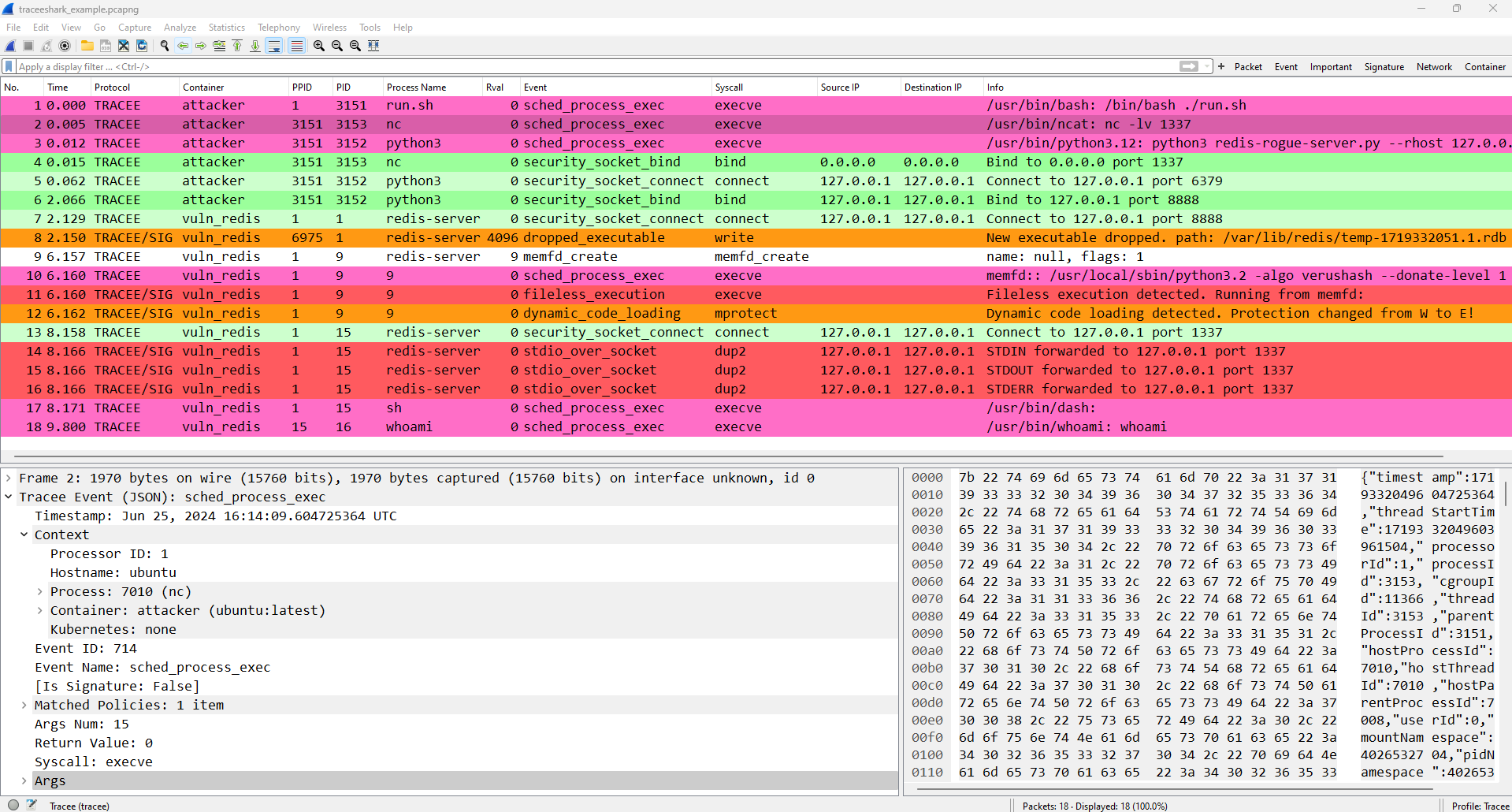Open the Analyze menu
Image resolution: width=1512 pixels, height=812 pixels.
180,27
